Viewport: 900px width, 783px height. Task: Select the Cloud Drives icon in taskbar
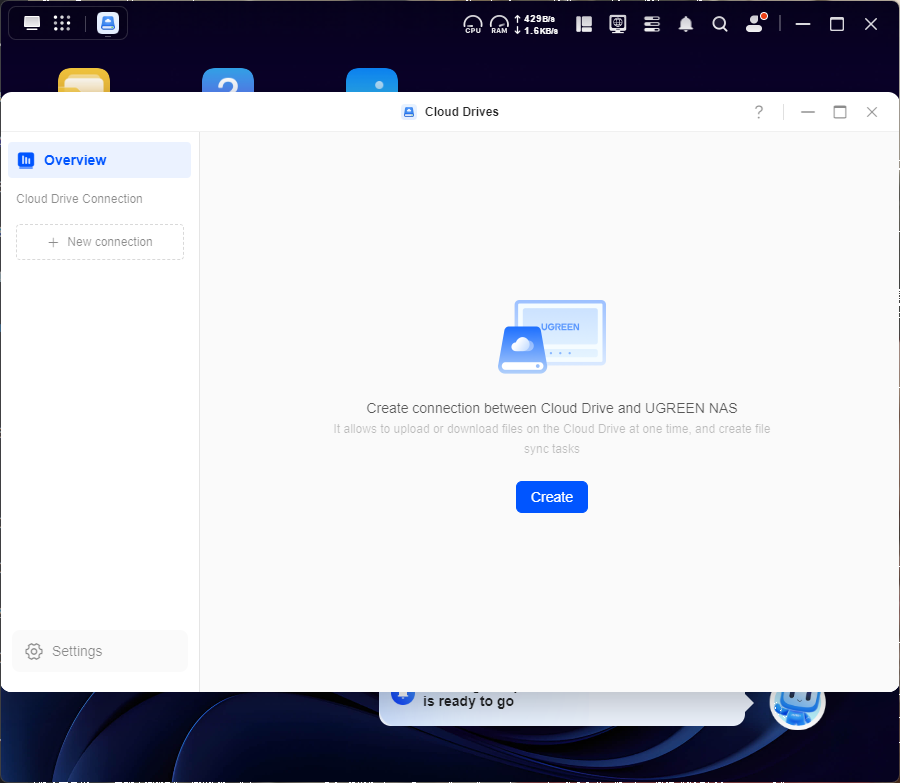click(x=107, y=24)
